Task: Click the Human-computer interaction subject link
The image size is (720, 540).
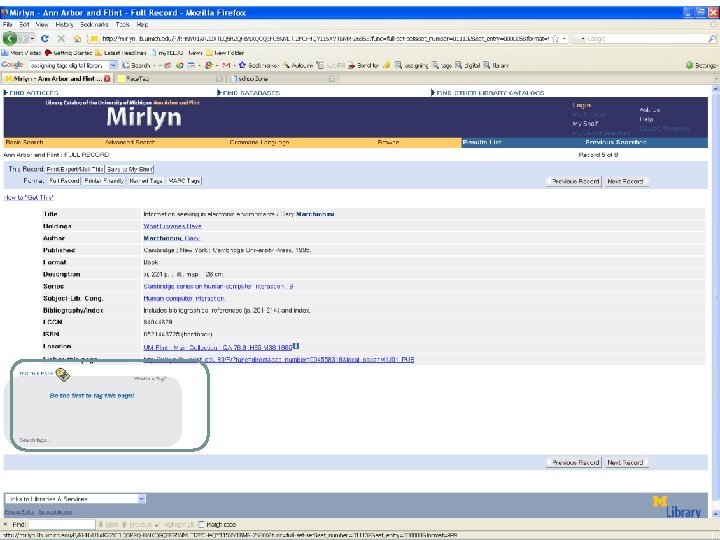Action: point(184,298)
